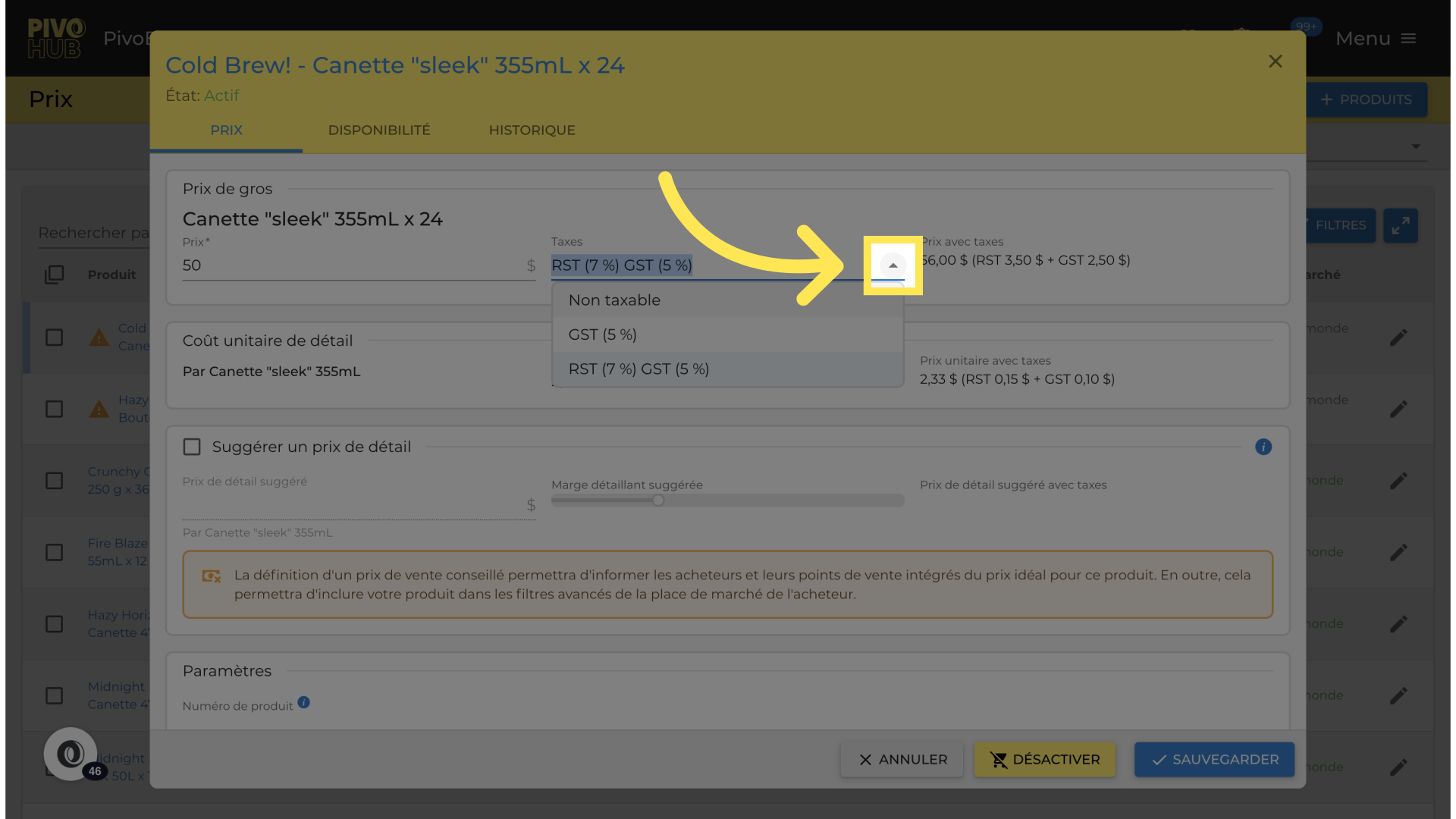The height and width of the screenshot is (819, 1456).
Task: Enable Suggérer un prix de détail checkbox
Action: [192, 447]
